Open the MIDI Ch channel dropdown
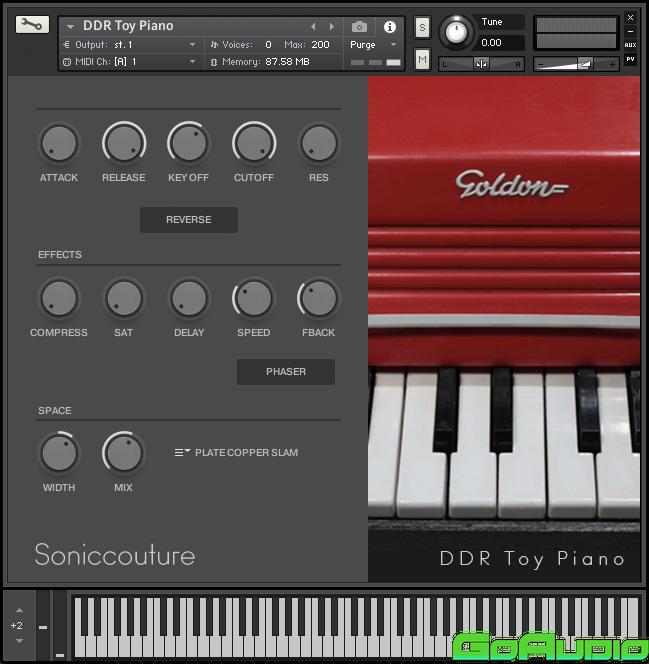 point(130,62)
